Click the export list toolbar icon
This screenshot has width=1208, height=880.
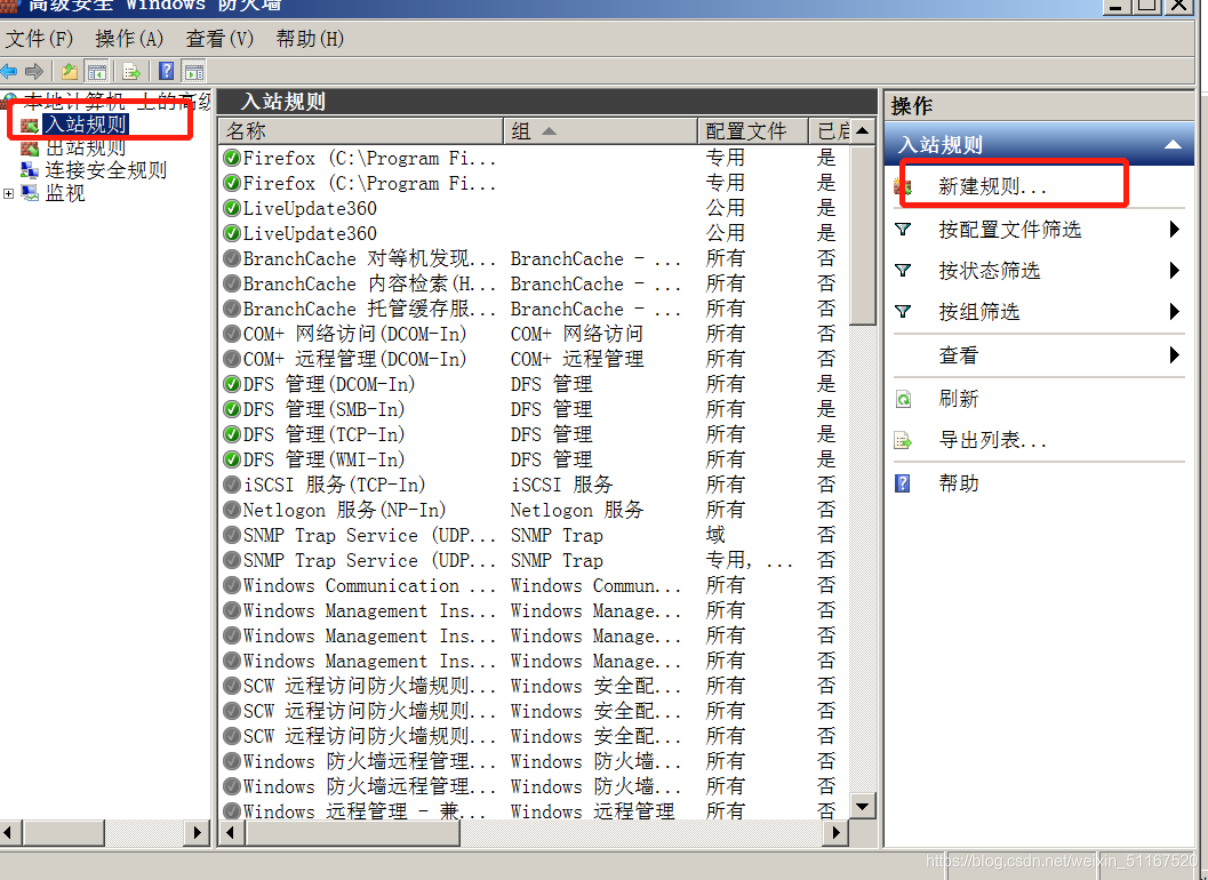coord(131,71)
